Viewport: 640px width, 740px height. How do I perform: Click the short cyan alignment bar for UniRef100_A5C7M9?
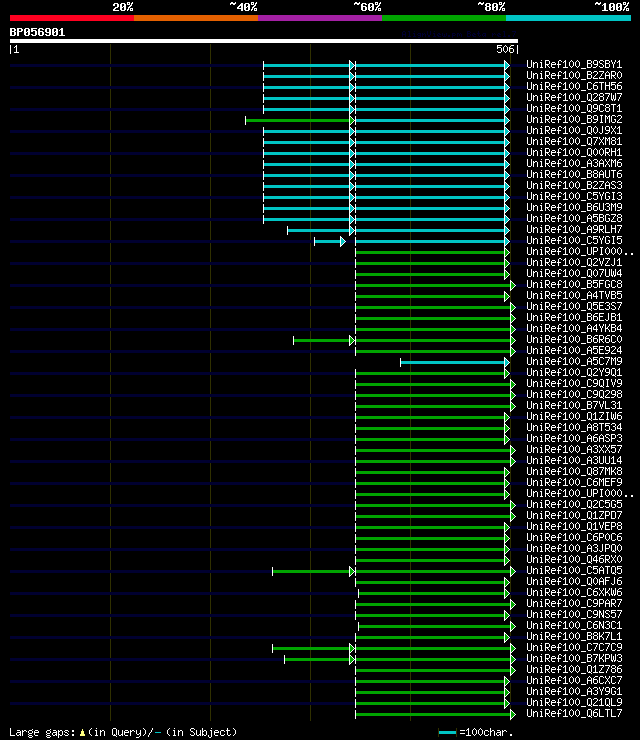pyautogui.click(x=454, y=362)
